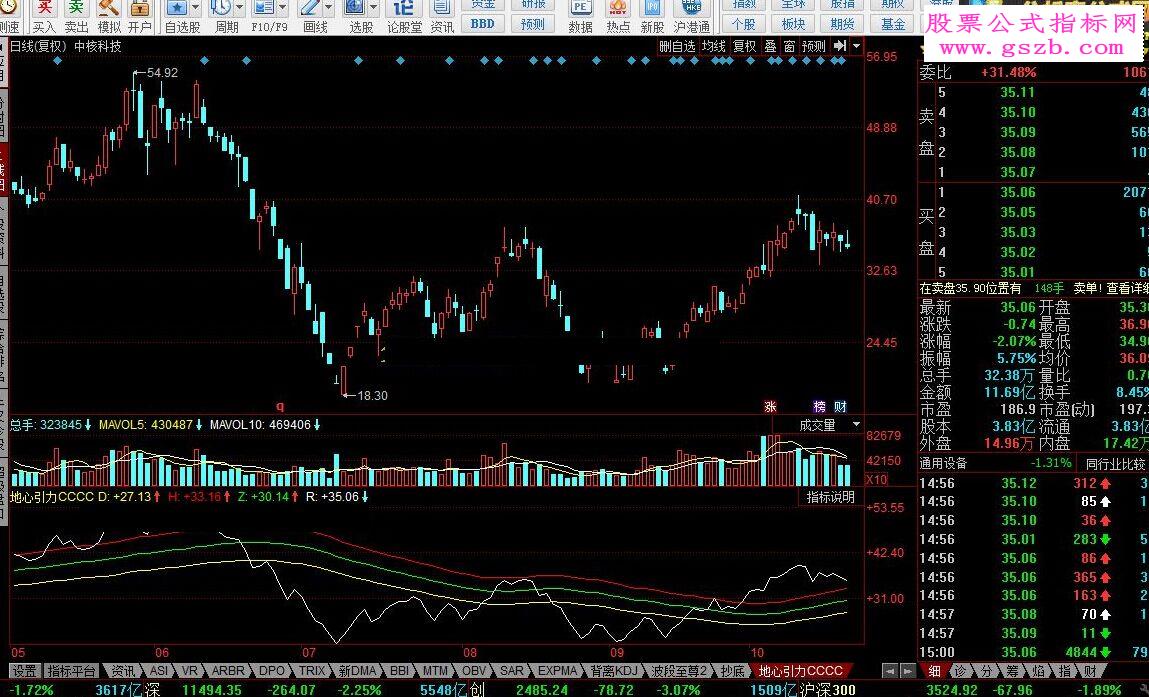Click the 期货 futures button
This screenshot has width=1149, height=697.
click(843, 23)
